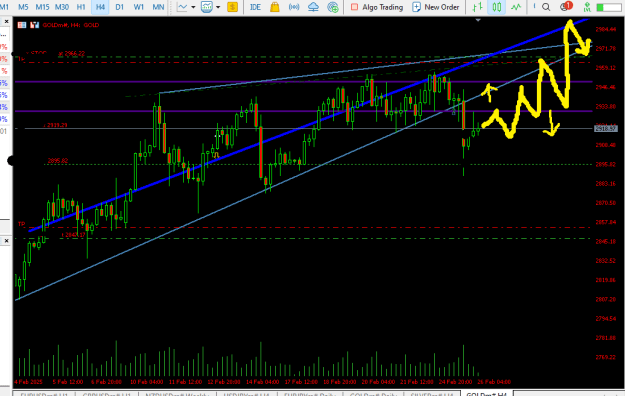Switch to bar chart display
This screenshot has width=625, height=396.
pyautogui.click(x=477, y=7)
